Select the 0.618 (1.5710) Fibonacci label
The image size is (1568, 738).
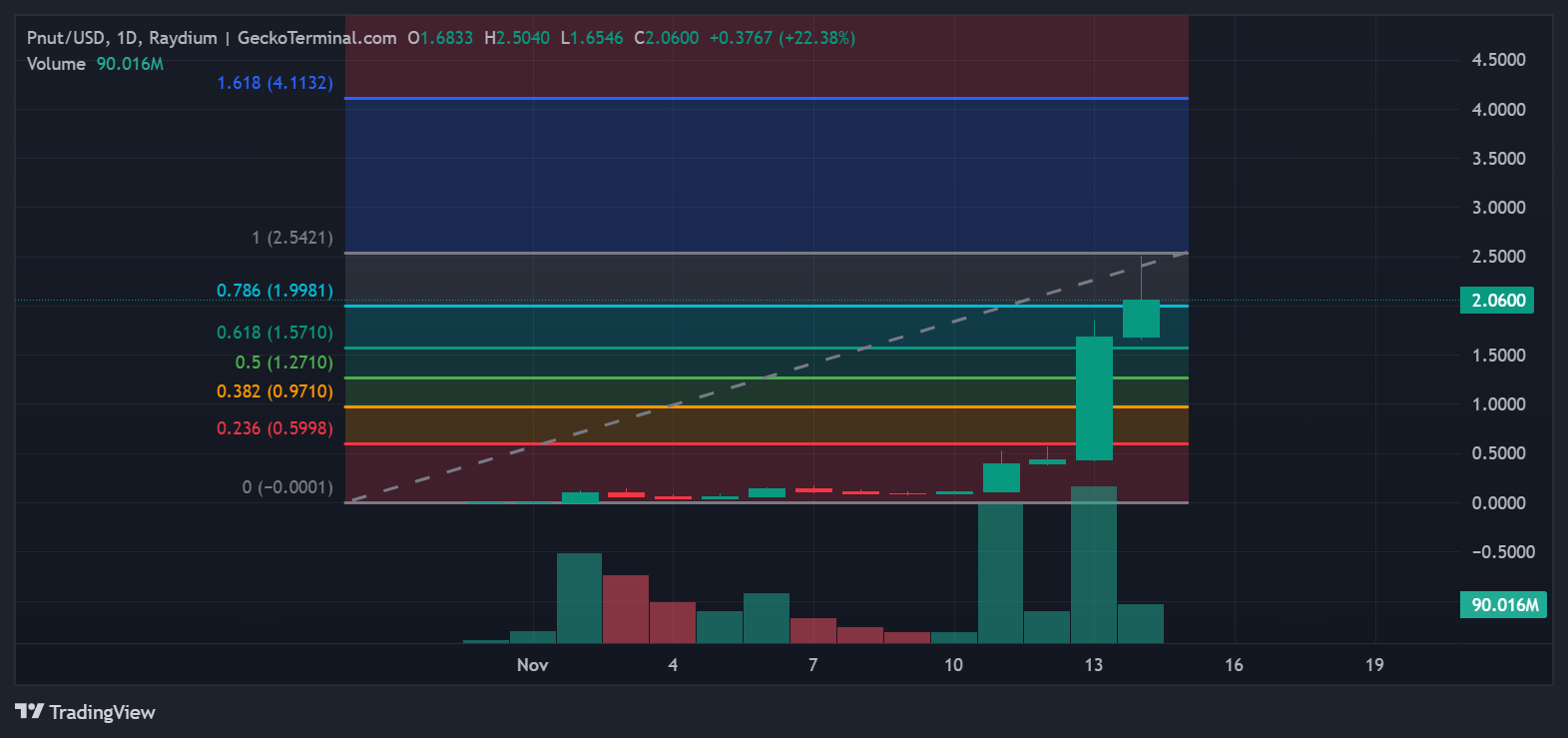coord(275,333)
